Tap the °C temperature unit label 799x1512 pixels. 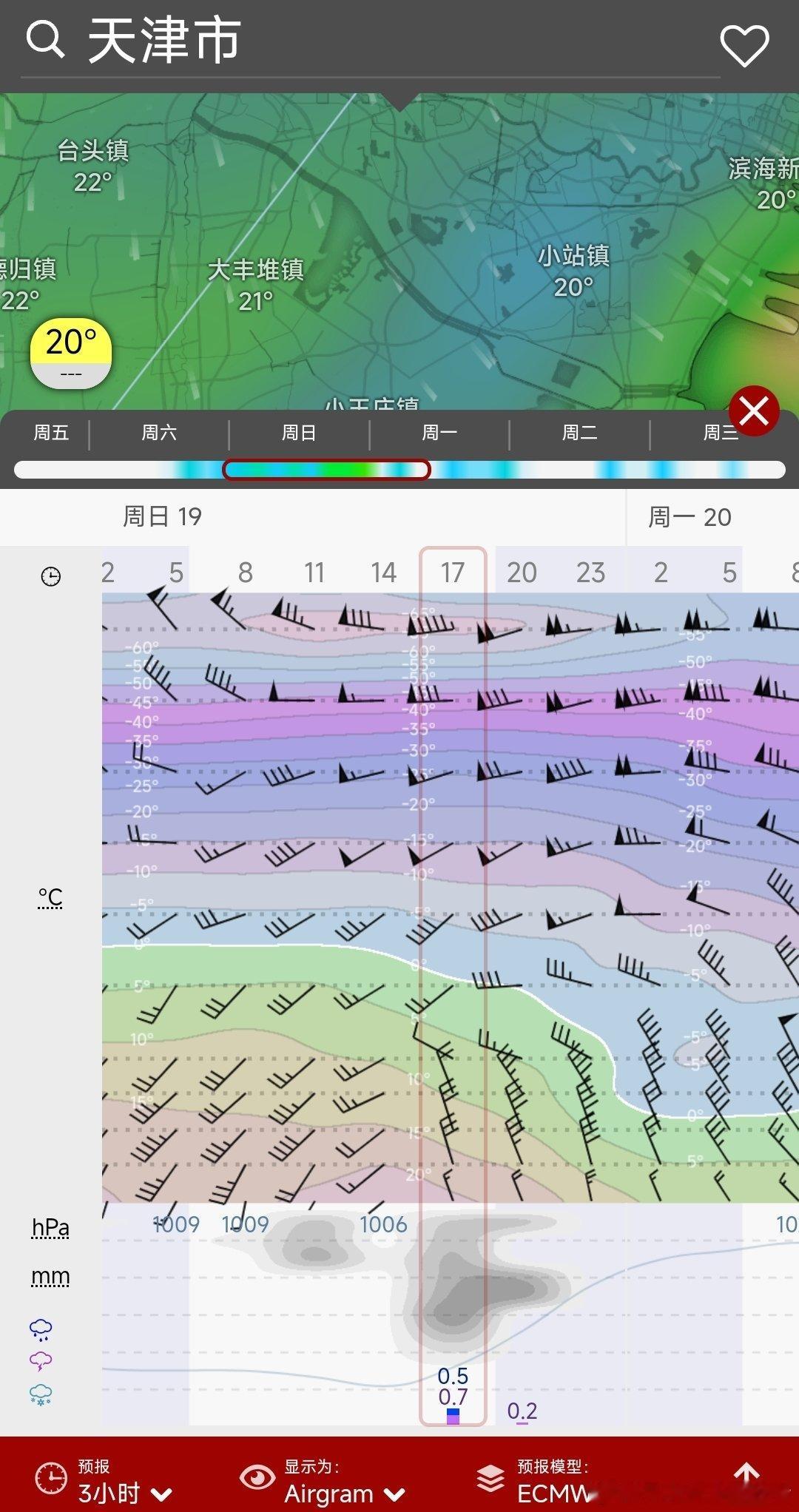50,897
